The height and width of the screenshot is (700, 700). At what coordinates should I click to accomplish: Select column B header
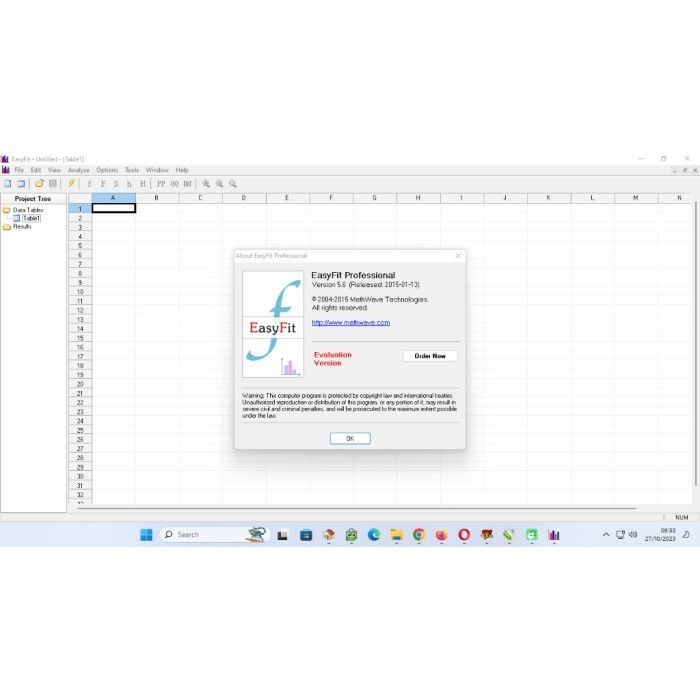pyautogui.click(x=157, y=198)
